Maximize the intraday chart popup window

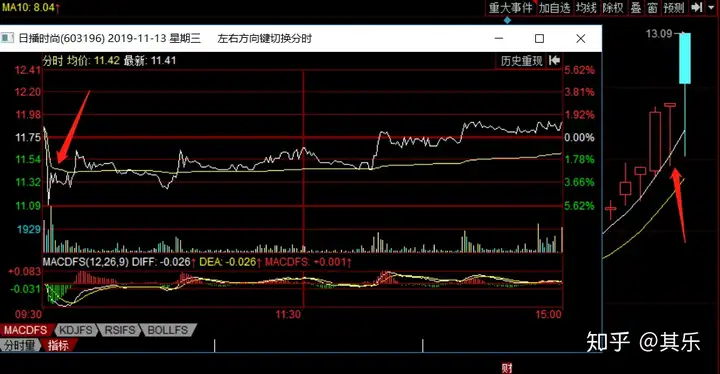[x=540, y=39]
